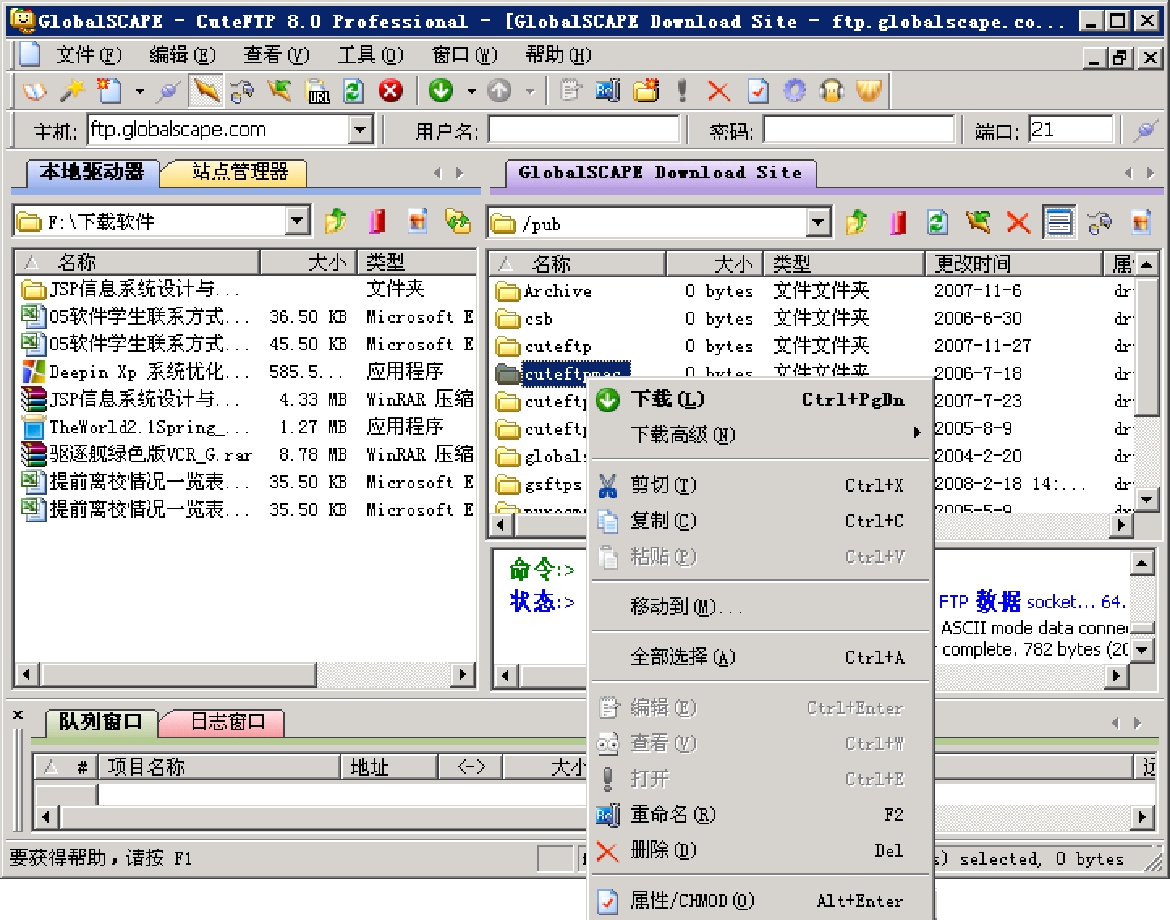Click the red Stop button in main toolbar
The height and width of the screenshot is (920, 1170).
point(390,92)
